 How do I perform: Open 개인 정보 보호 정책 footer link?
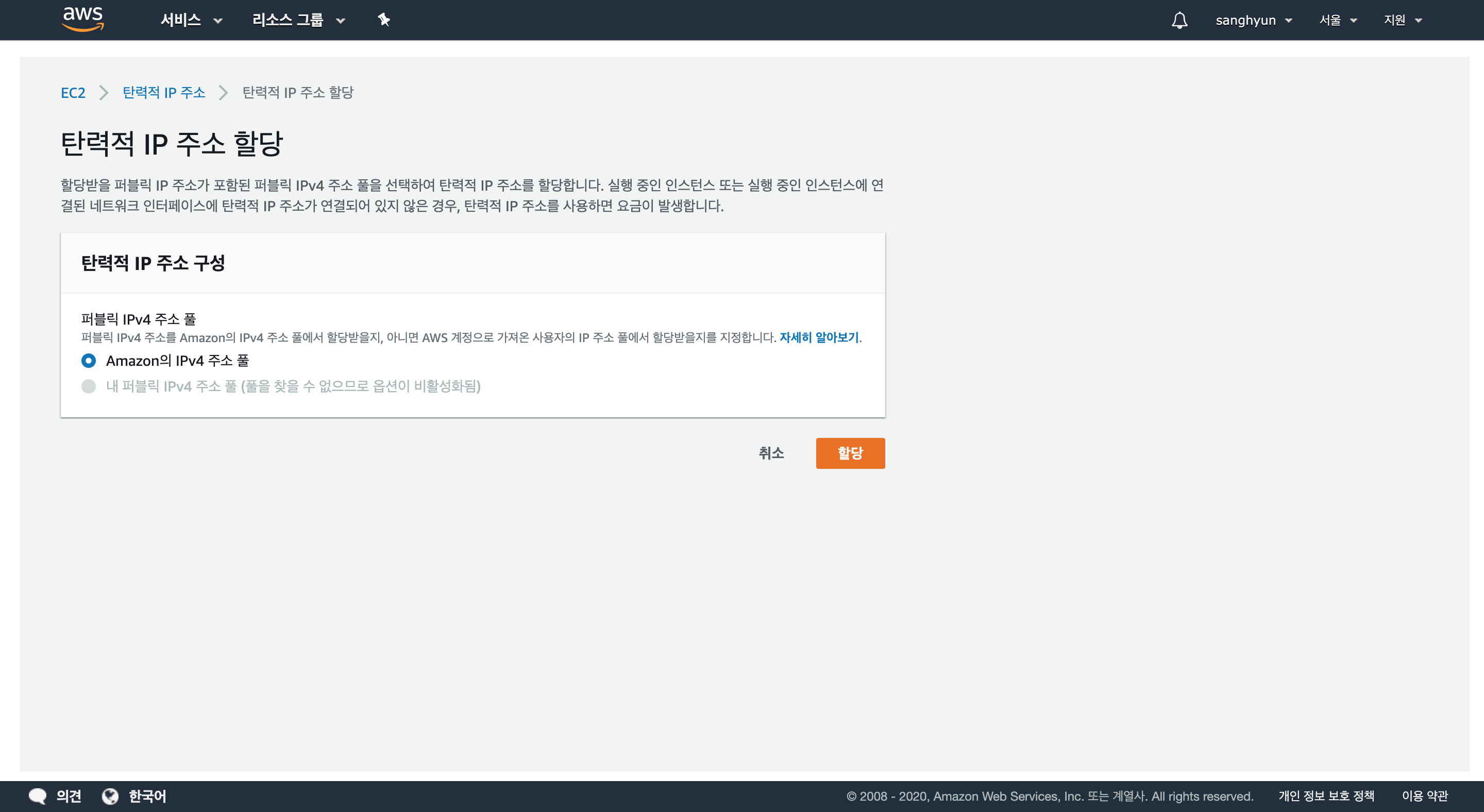pyautogui.click(x=1326, y=796)
